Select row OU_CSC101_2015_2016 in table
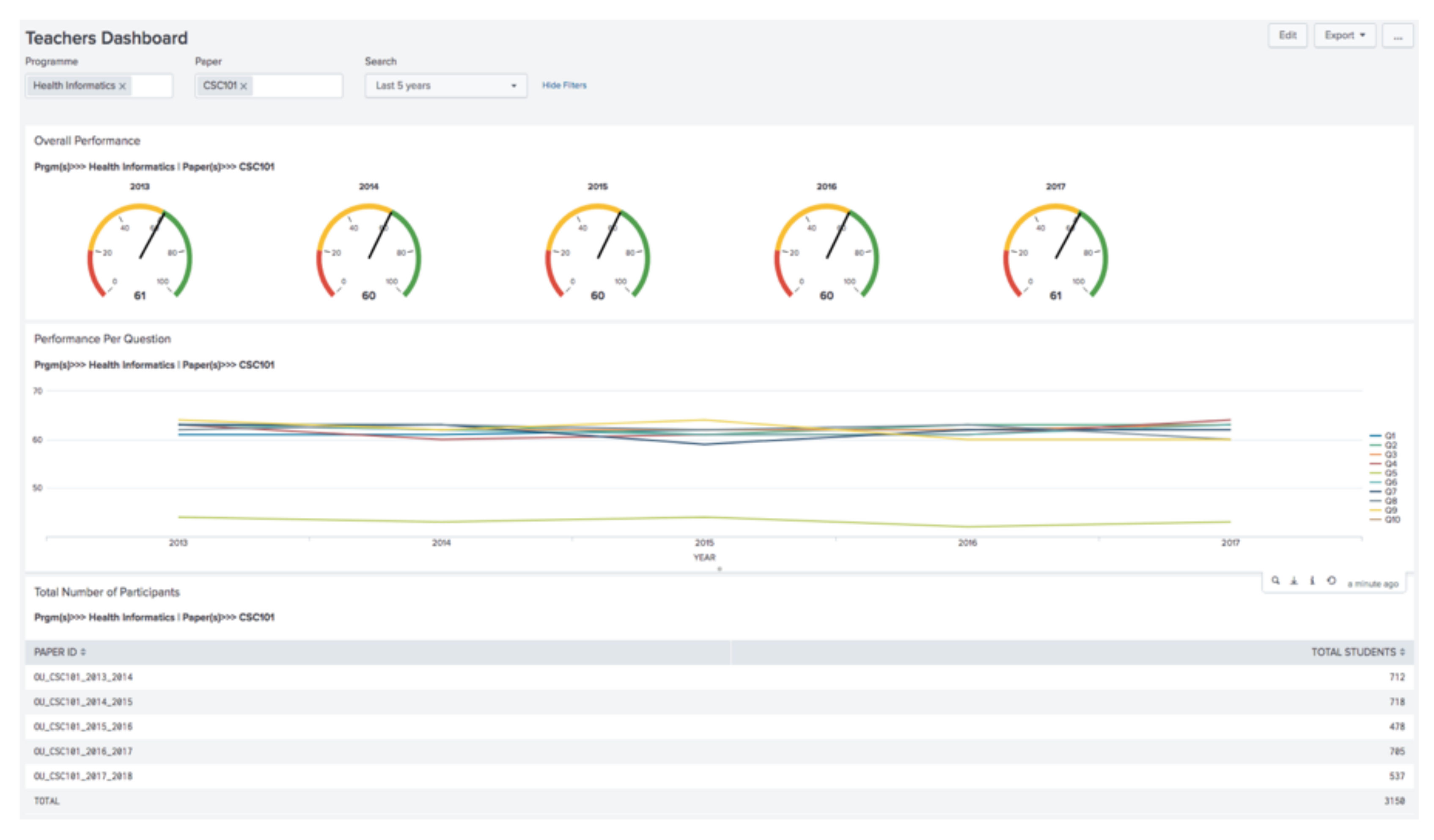1434x840 pixels. pyautogui.click(x=83, y=727)
